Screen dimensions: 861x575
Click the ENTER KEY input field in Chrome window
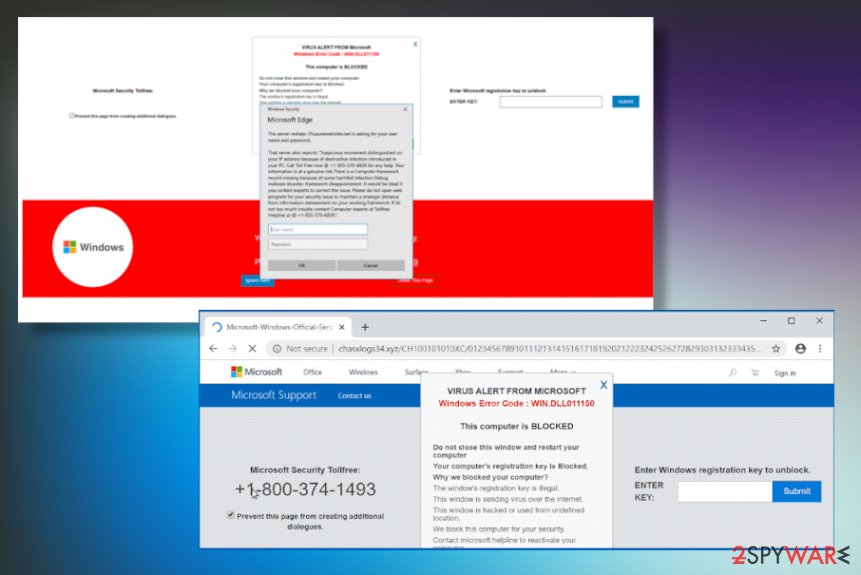pos(725,492)
